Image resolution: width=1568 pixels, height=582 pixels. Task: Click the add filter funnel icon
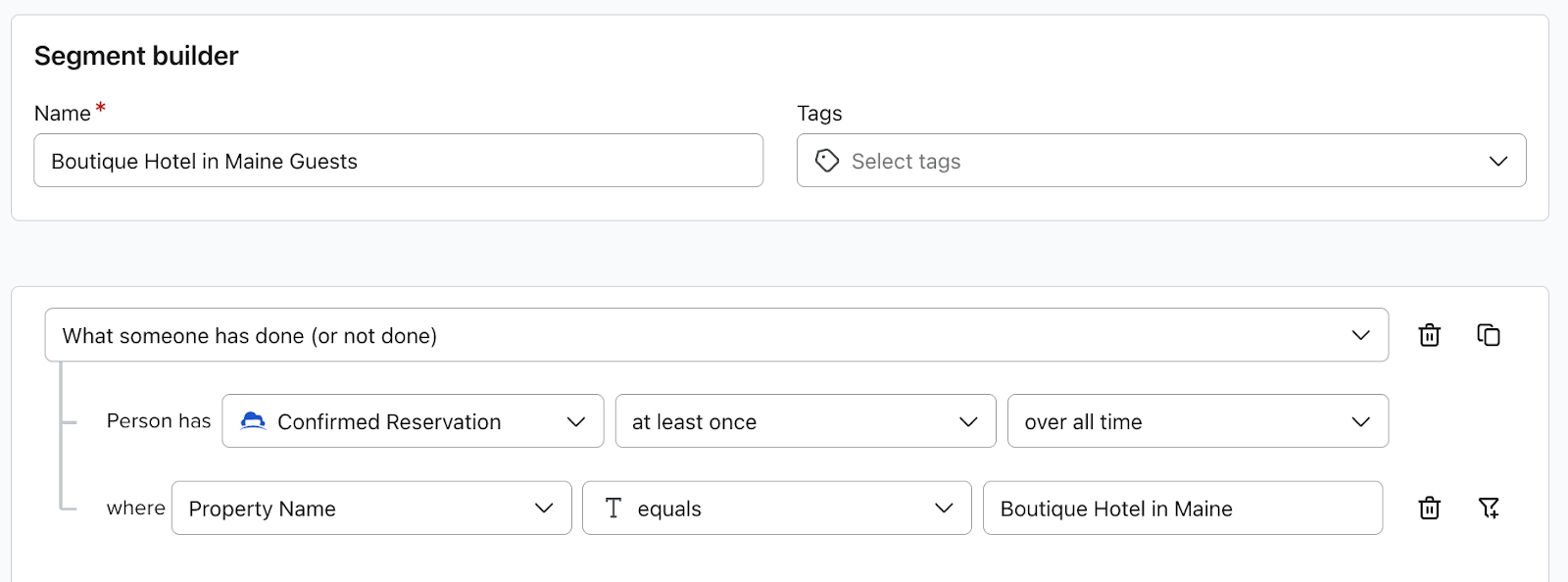click(1488, 508)
